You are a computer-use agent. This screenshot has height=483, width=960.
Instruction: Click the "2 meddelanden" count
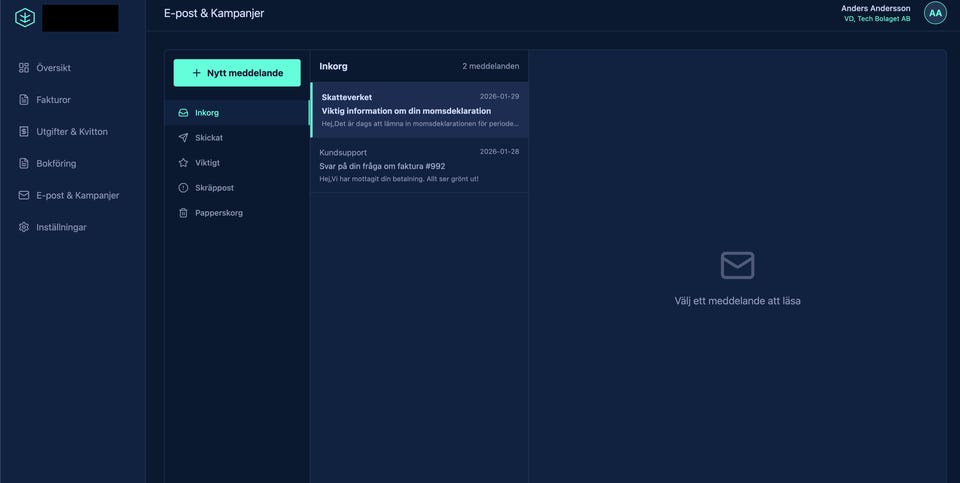[x=490, y=66]
